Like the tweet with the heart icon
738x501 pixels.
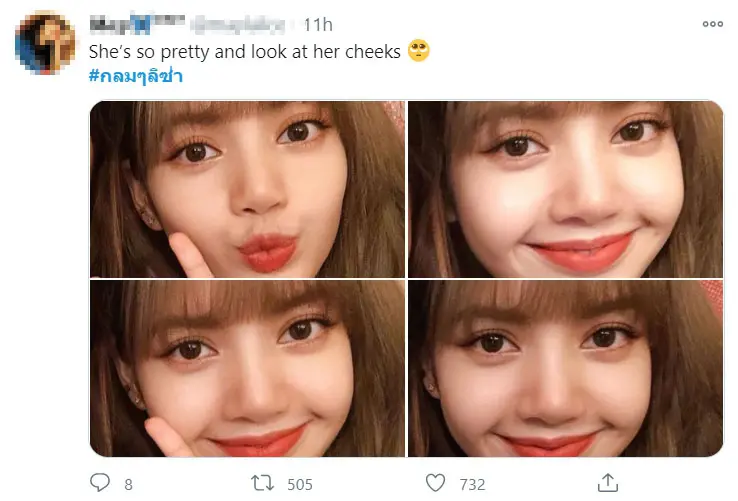(435, 483)
